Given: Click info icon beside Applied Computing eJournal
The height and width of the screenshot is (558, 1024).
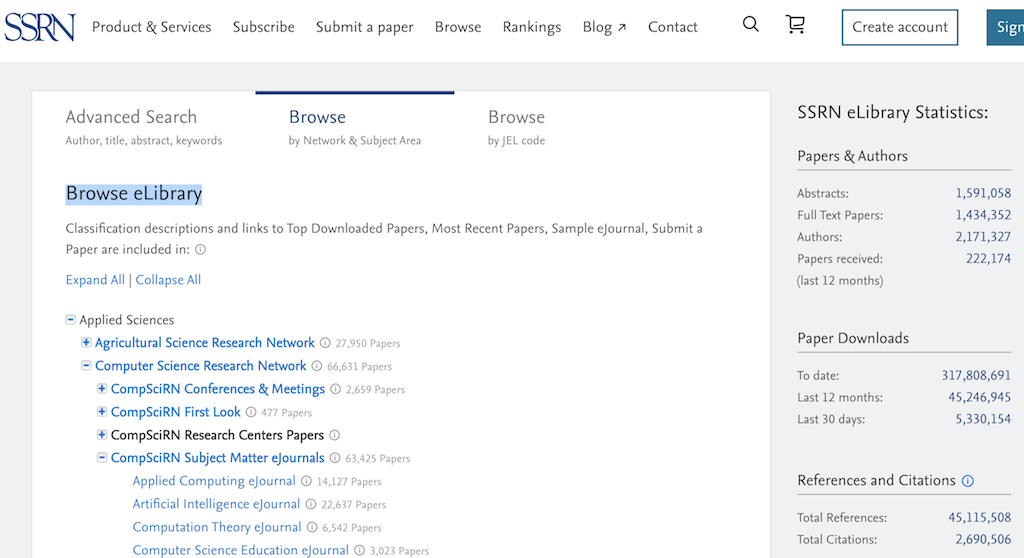Looking at the screenshot, I should pos(306,482).
